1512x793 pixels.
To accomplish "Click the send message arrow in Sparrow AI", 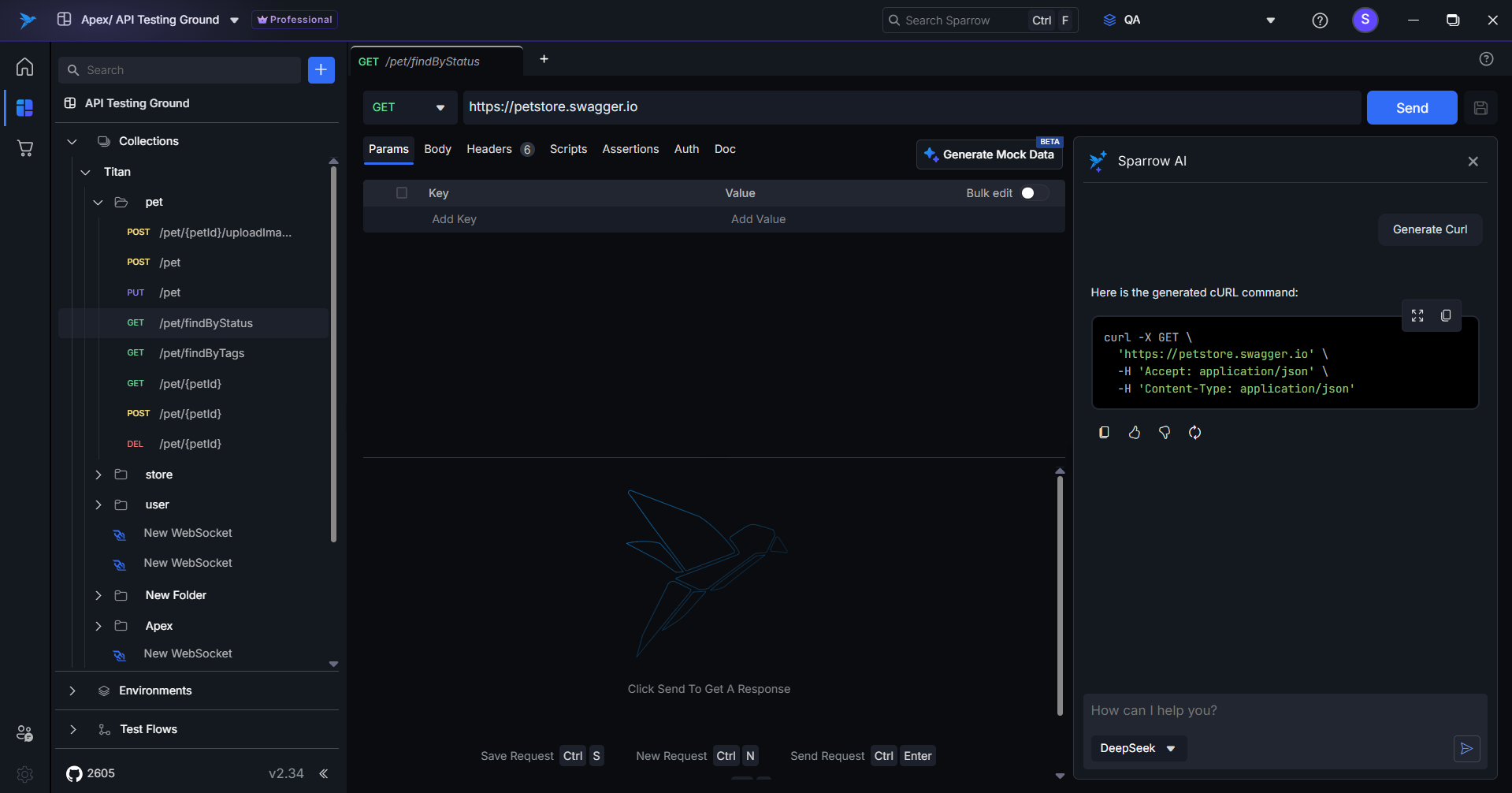I will pos(1466,748).
